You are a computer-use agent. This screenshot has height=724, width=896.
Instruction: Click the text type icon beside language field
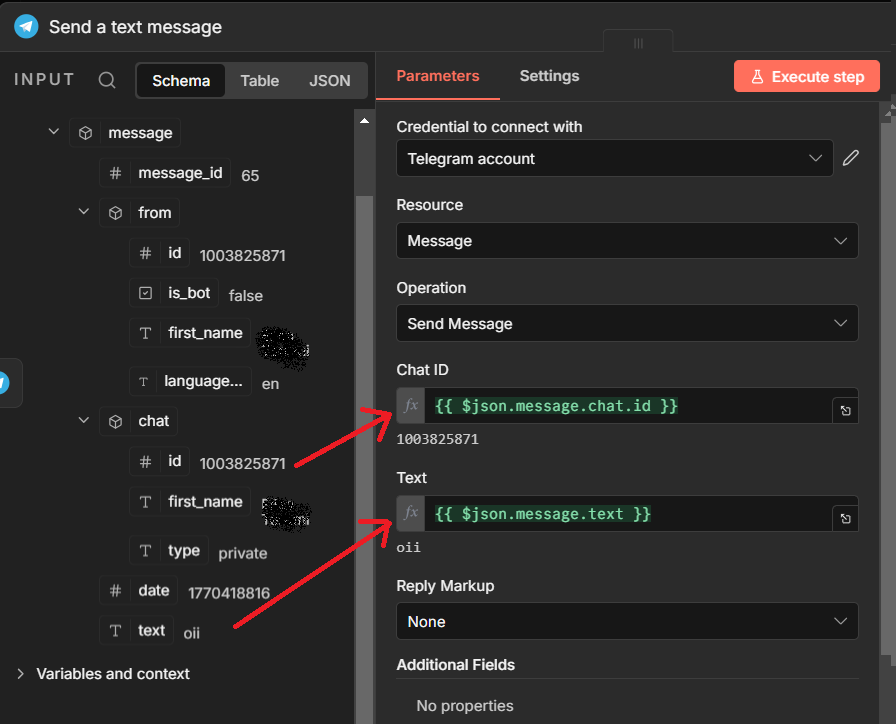coord(143,382)
